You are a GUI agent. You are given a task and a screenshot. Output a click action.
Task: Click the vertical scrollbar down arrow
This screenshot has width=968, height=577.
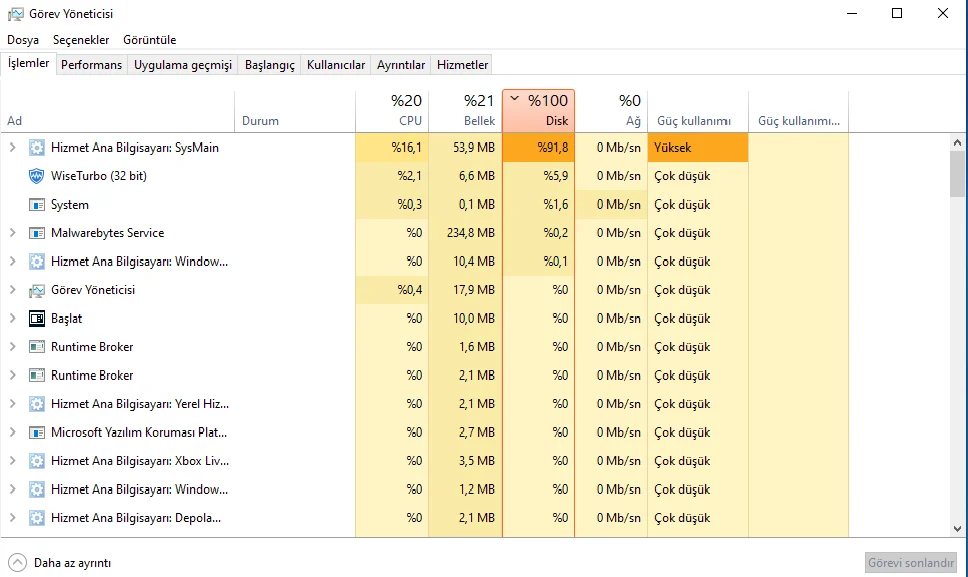958,529
